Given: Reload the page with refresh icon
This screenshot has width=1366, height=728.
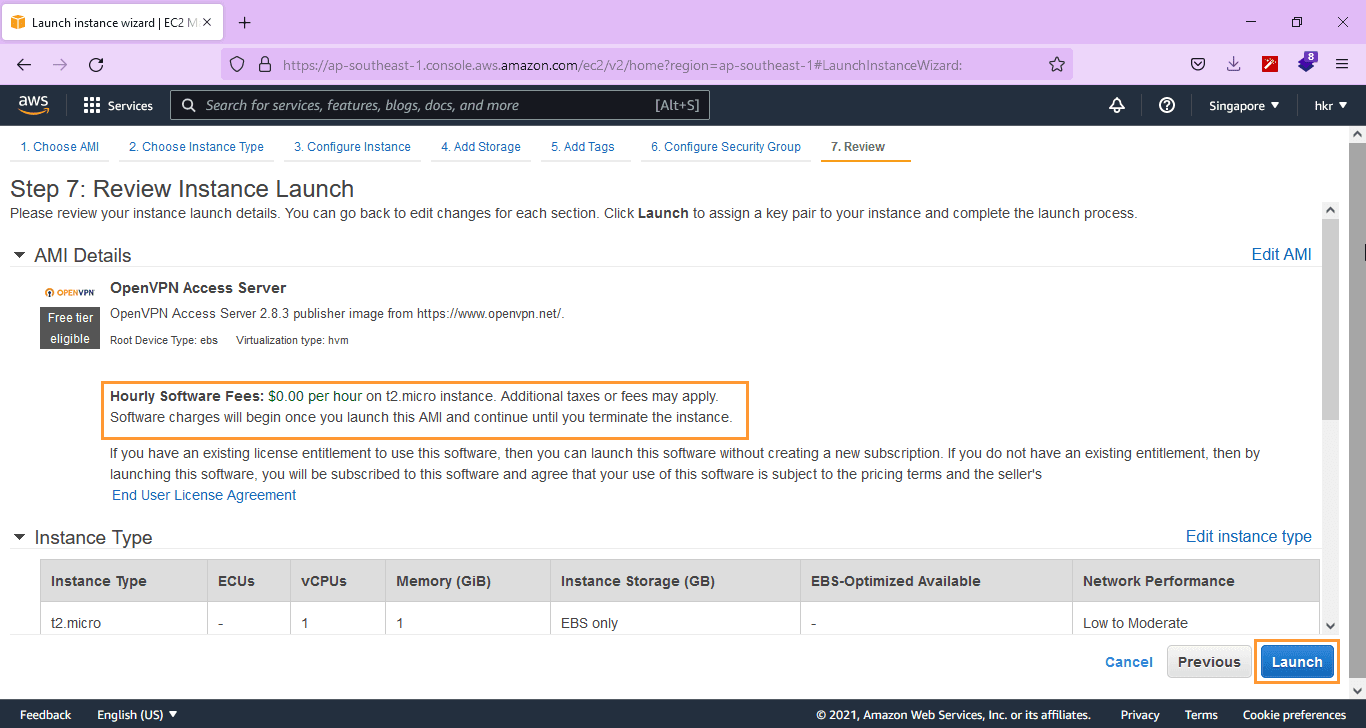Looking at the screenshot, I should (96, 65).
